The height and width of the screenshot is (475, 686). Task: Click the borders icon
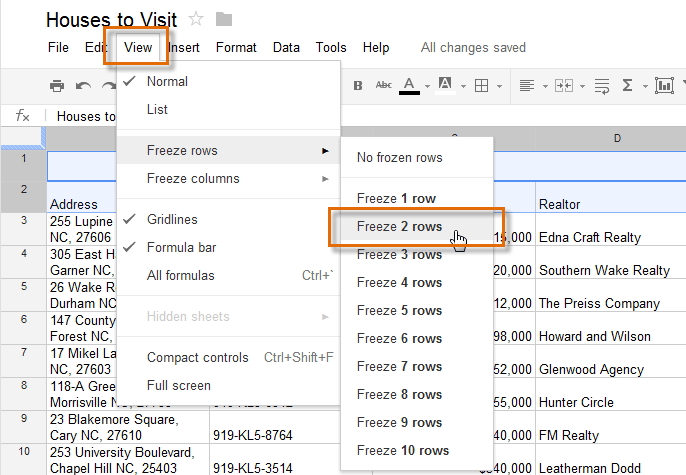pos(481,86)
